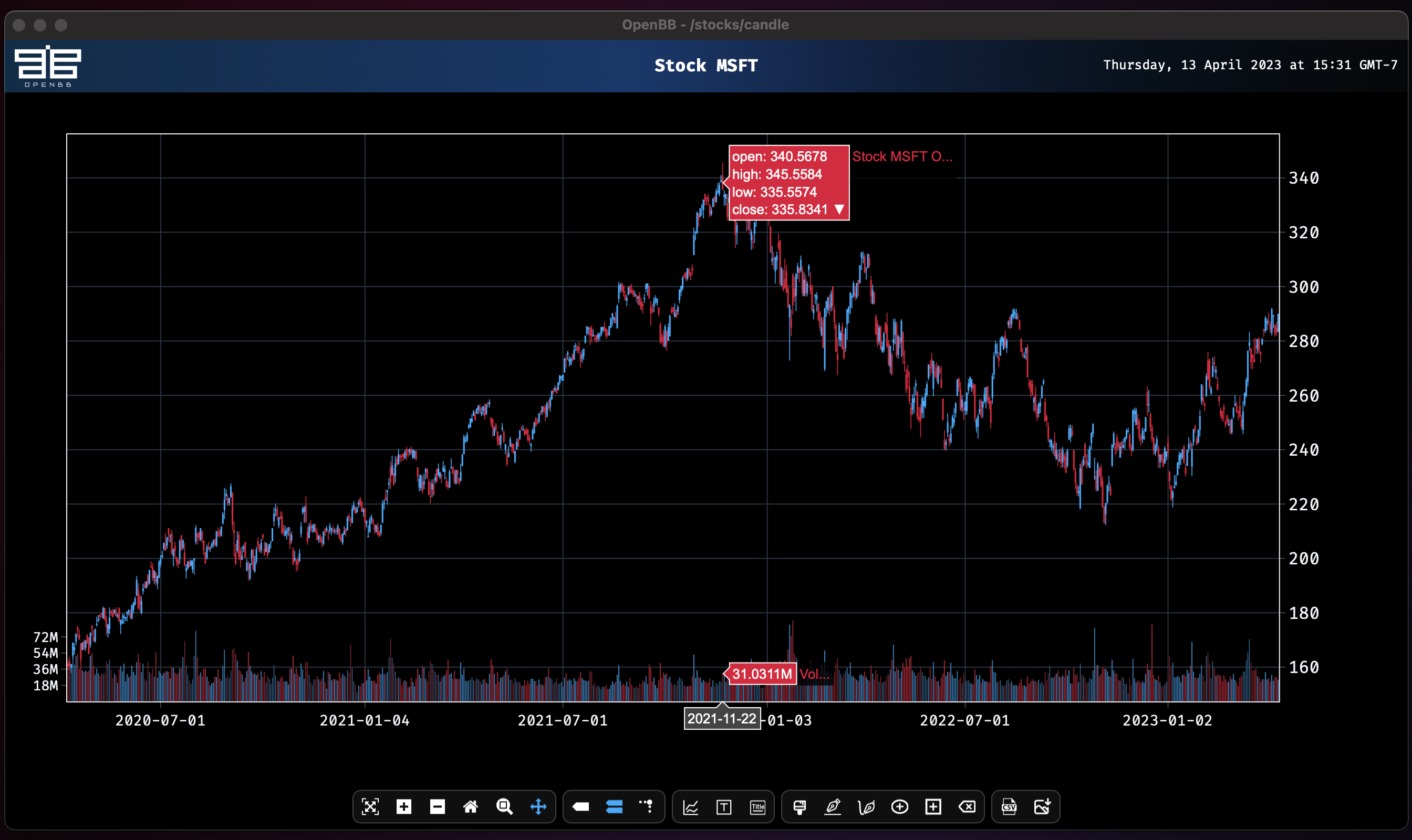Click the Stock MSFT chart title
The width and height of the screenshot is (1412, 840).
click(x=705, y=66)
